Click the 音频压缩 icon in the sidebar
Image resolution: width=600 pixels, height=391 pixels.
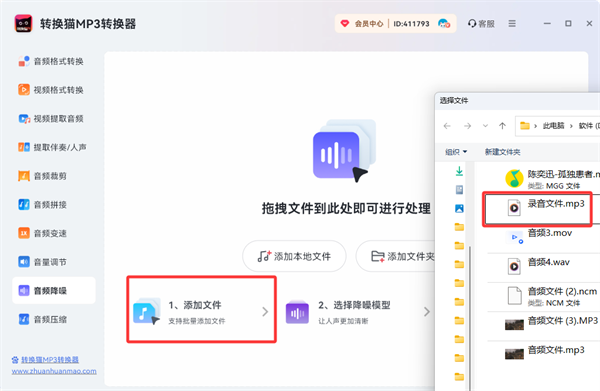coord(24,319)
